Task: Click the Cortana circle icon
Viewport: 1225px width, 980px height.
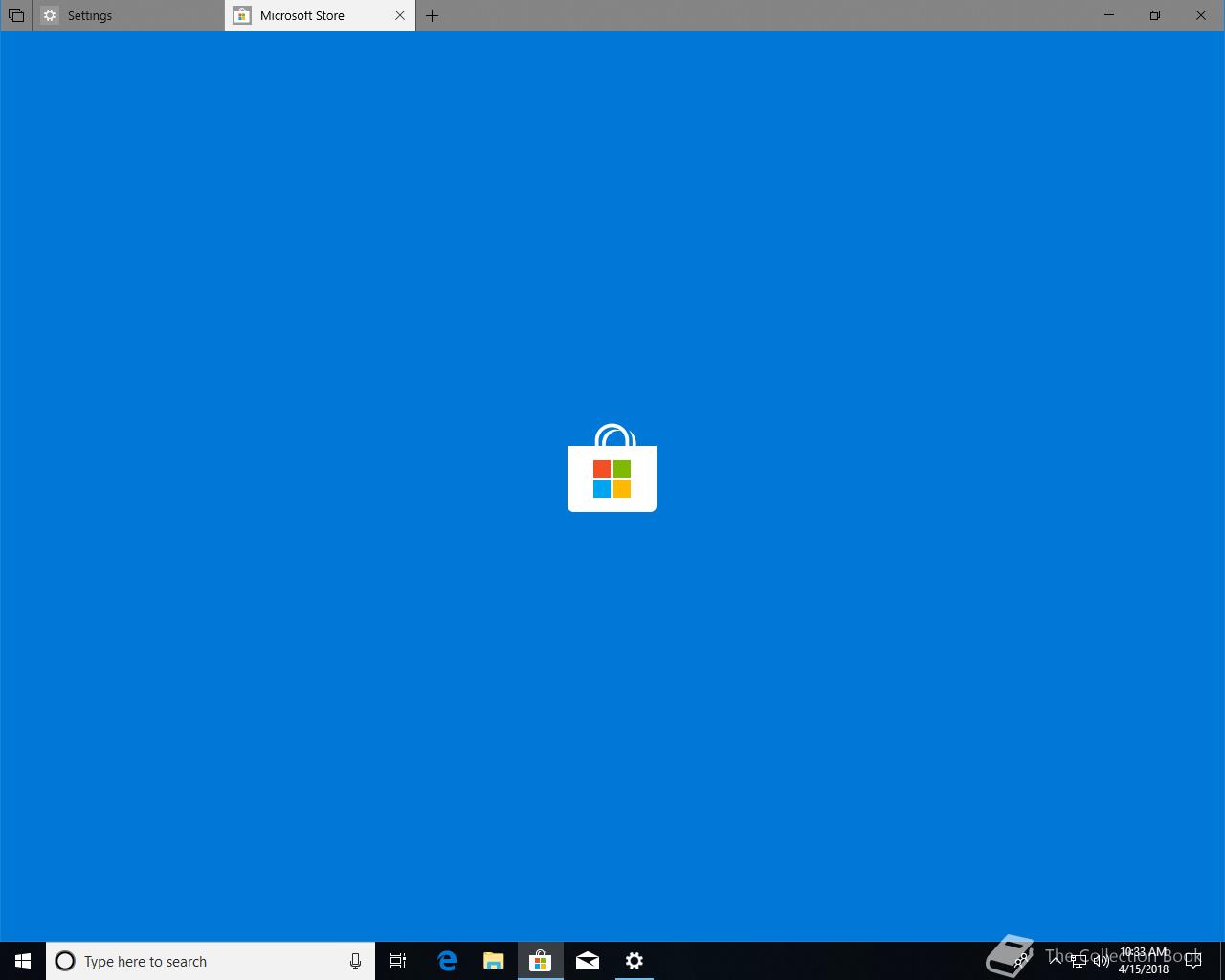Action: click(65, 961)
